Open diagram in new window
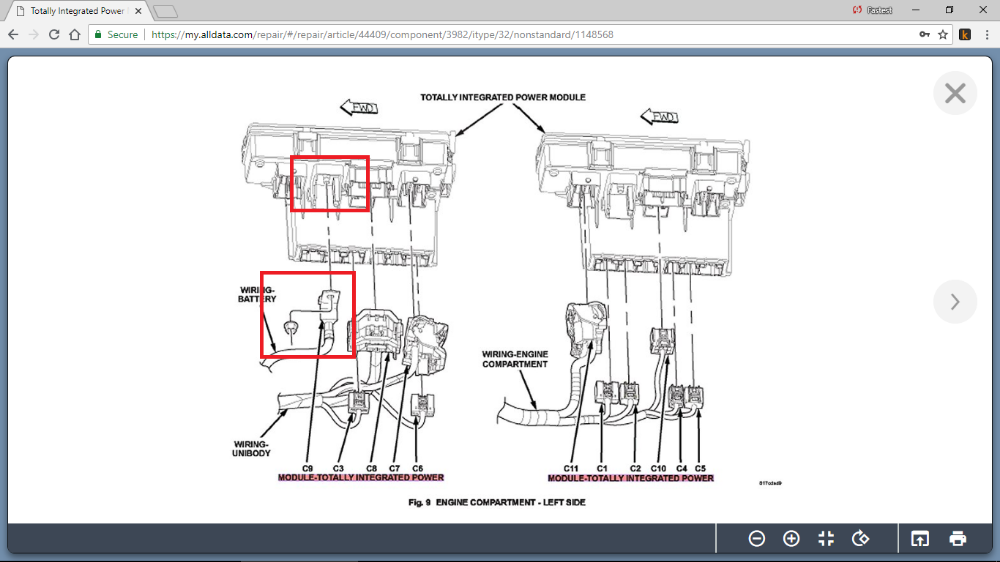The image size is (1000, 562). click(x=919, y=539)
